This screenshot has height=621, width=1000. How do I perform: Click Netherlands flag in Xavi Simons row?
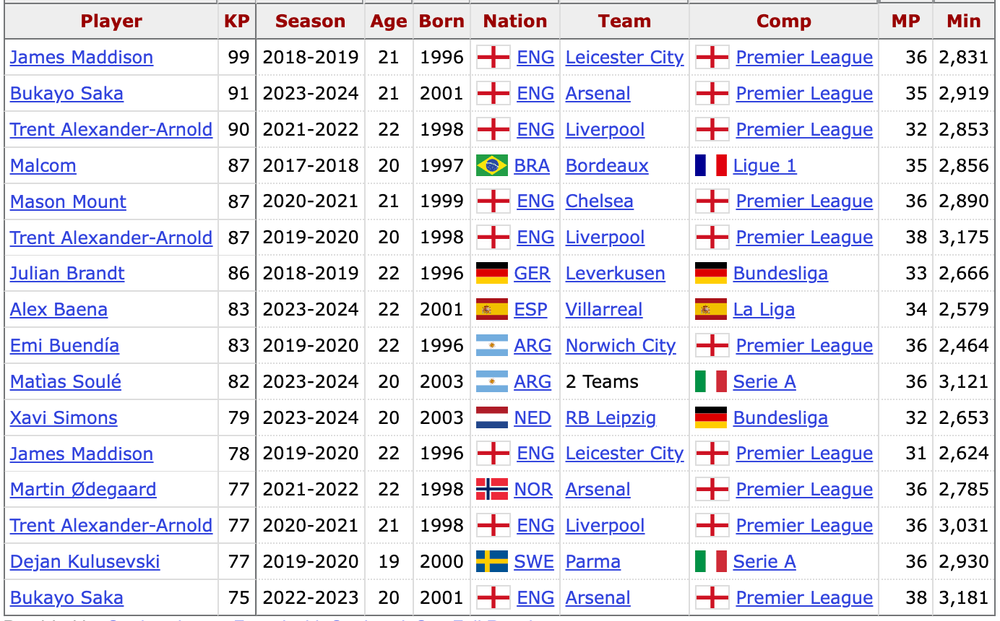[x=492, y=418]
